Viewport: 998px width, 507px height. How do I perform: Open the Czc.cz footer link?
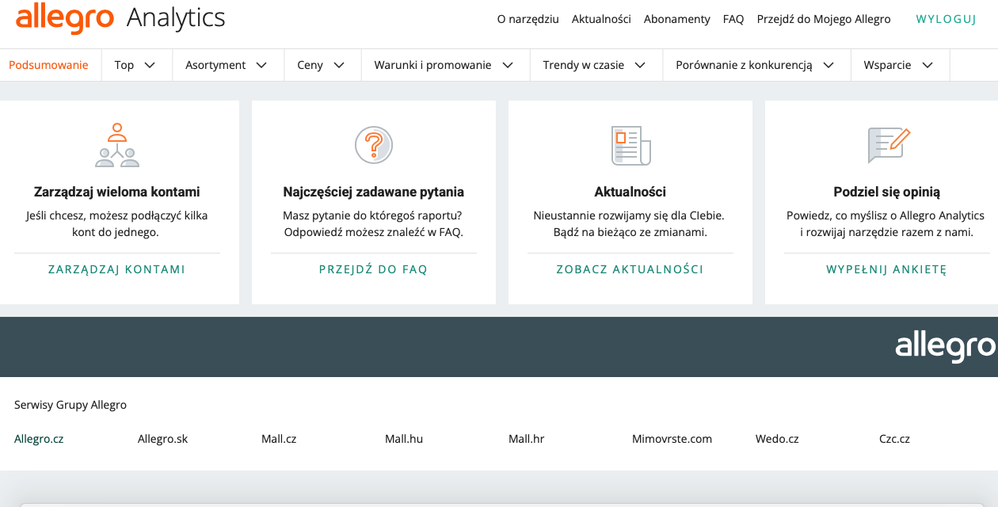click(895, 439)
